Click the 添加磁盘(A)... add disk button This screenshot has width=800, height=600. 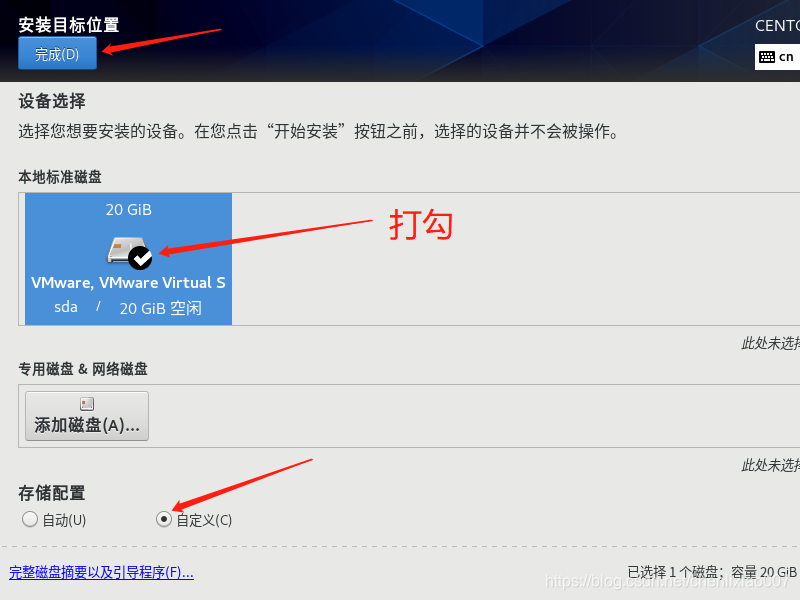point(87,416)
